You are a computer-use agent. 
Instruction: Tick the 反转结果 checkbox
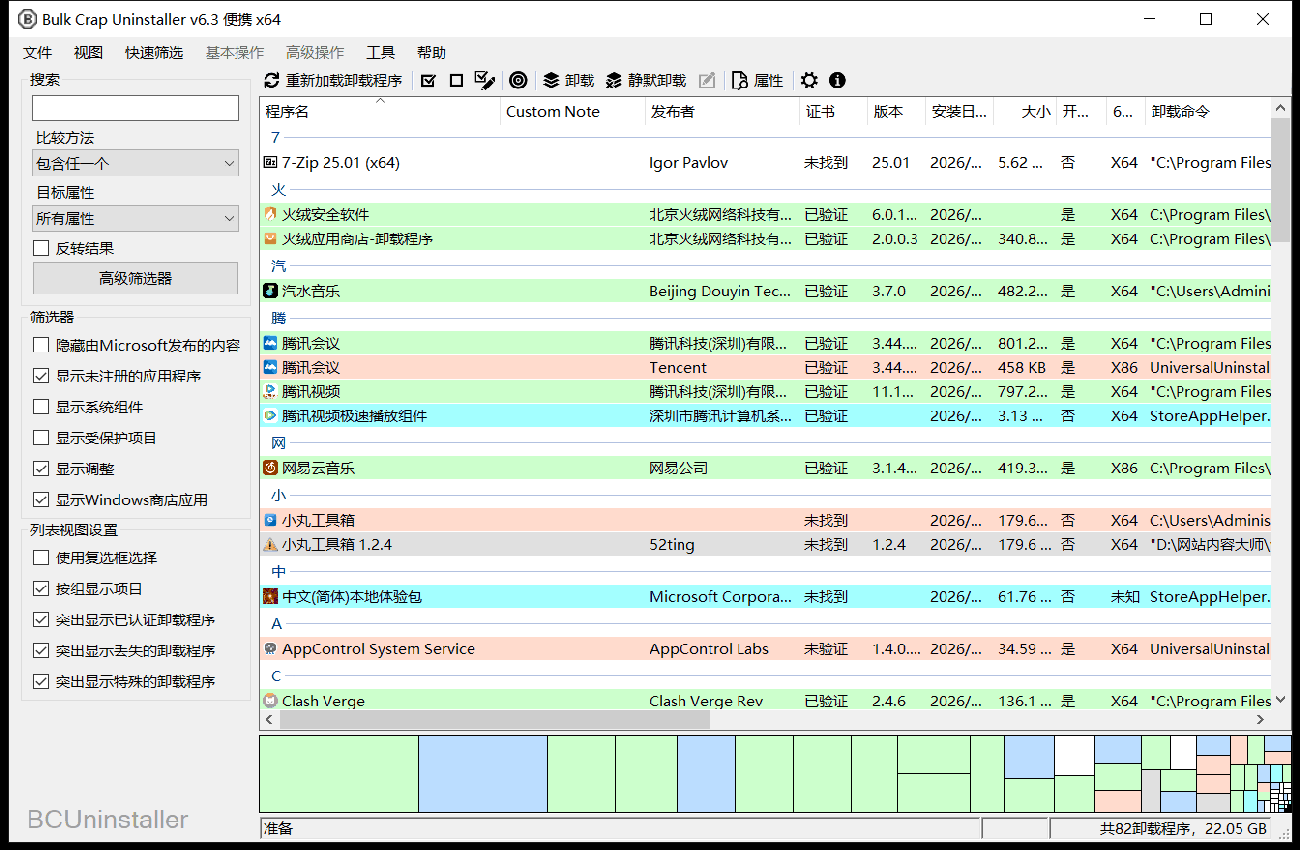[41, 248]
